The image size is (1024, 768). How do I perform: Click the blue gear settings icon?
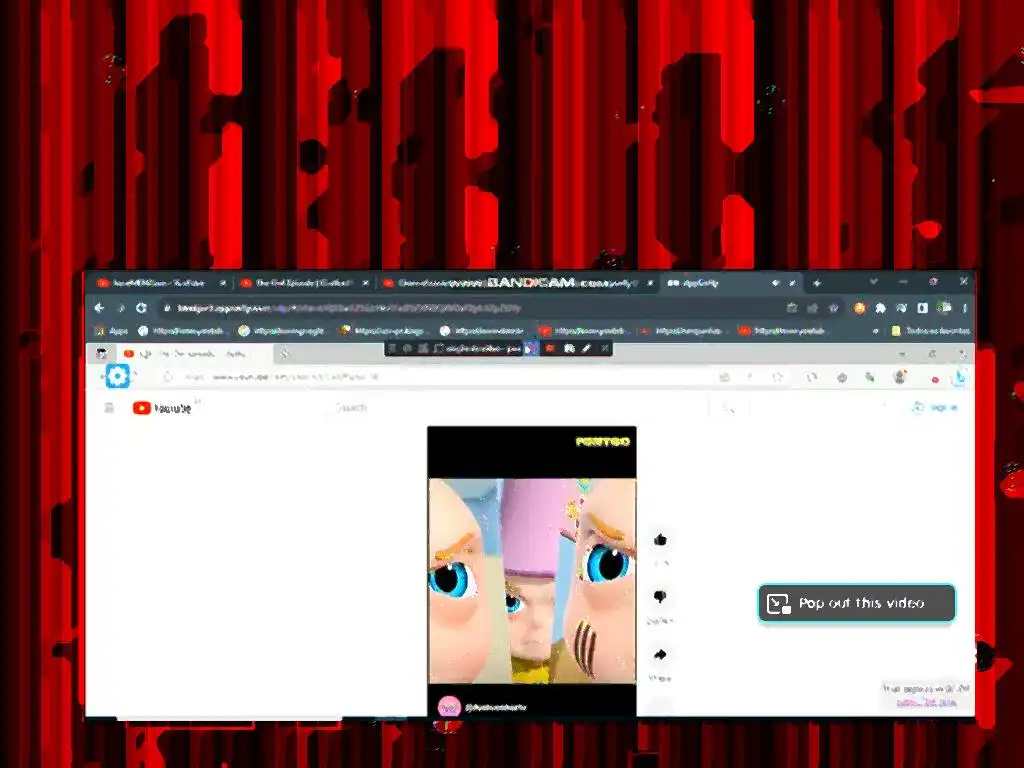coord(118,376)
